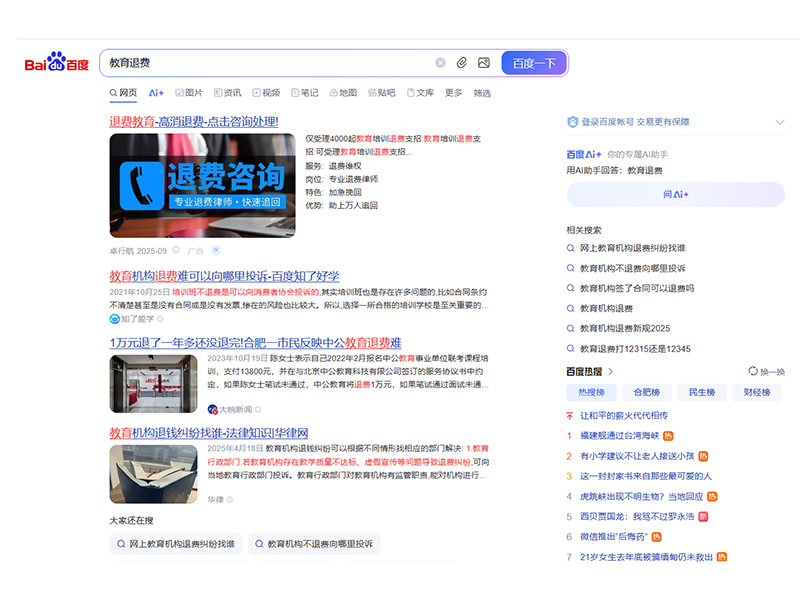Click the 换一换 refresh icon

pyautogui.click(x=752, y=371)
